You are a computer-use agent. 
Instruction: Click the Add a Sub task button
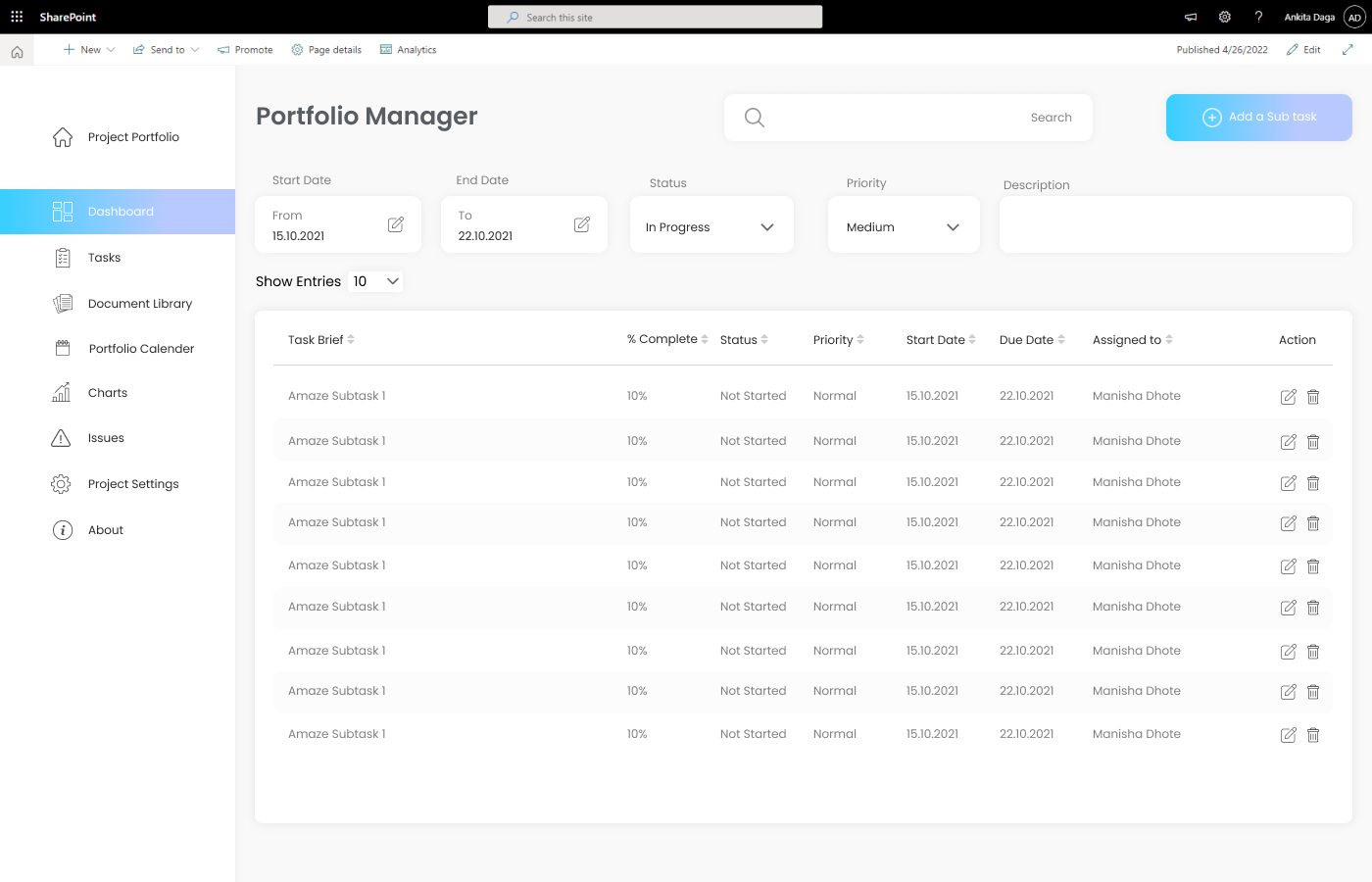click(1258, 118)
